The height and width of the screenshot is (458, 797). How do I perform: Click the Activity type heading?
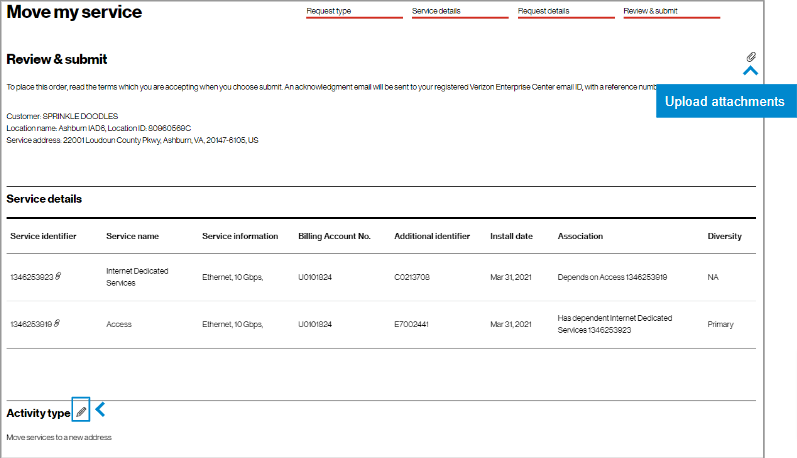pos(38,413)
